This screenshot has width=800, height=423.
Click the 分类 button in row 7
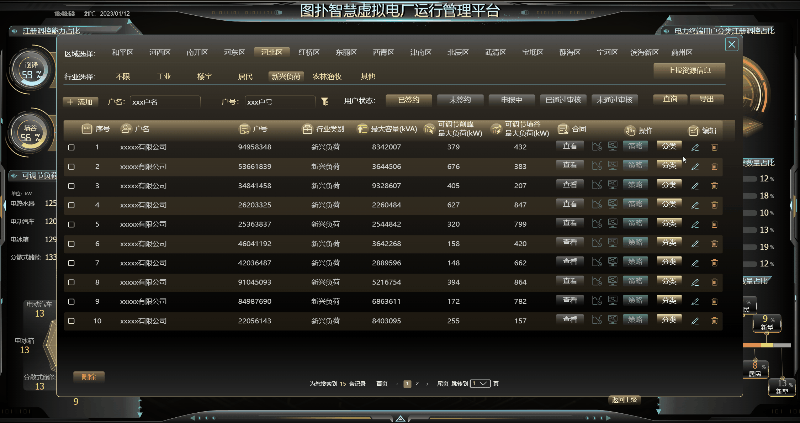click(x=669, y=262)
